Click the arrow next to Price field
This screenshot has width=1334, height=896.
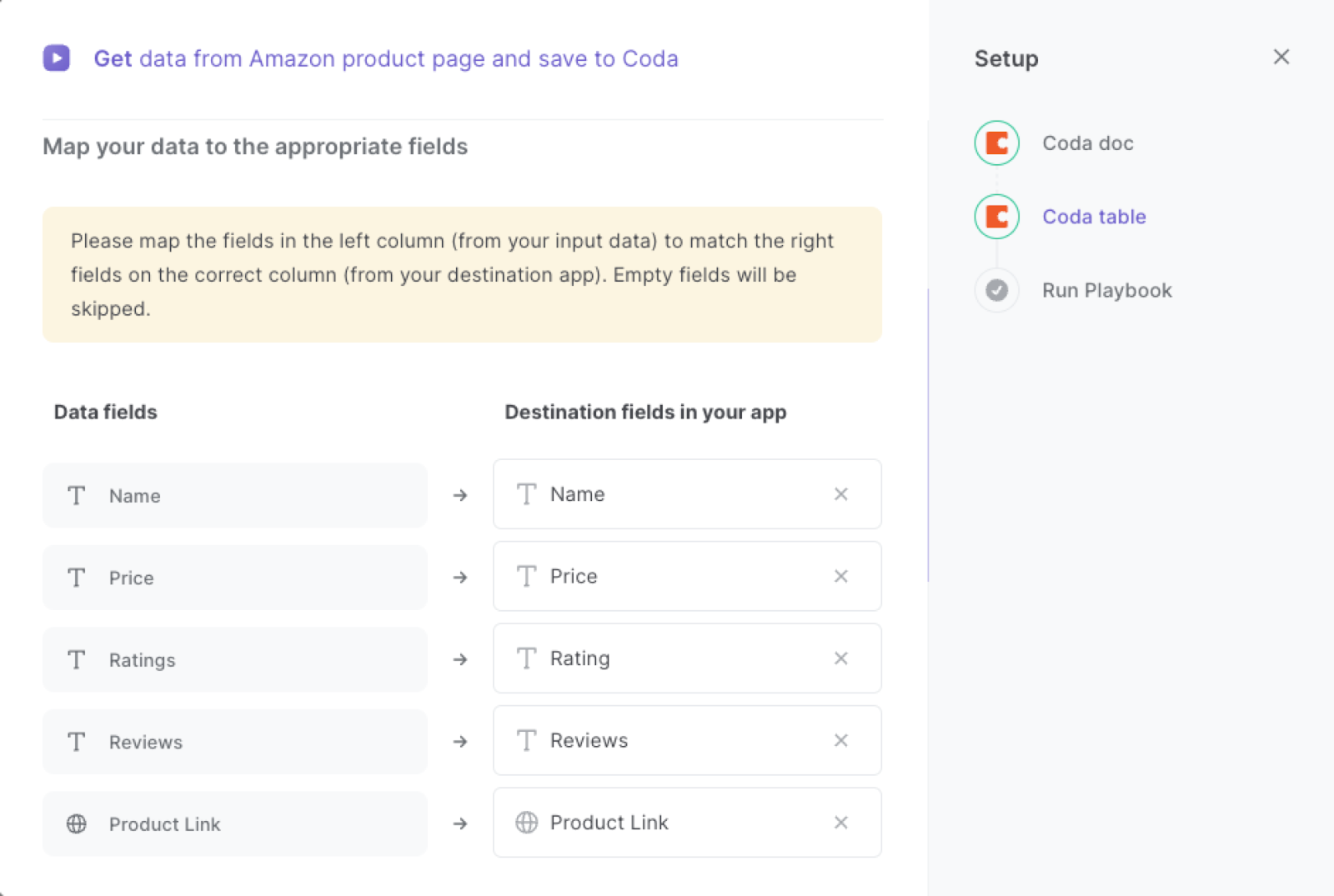tap(460, 578)
